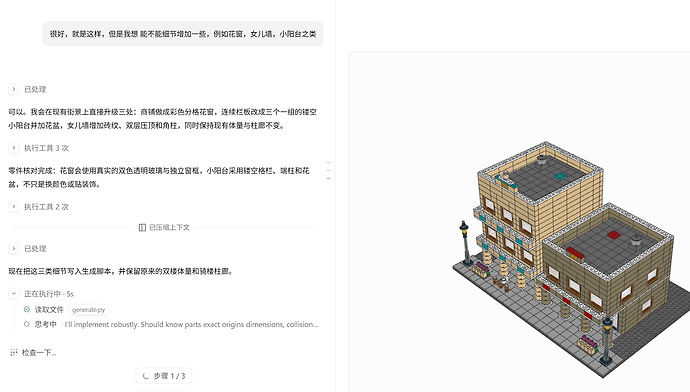The width and height of the screenshot is (690, 392).
Task: Collapse the 正在执行中 · 5s section
Action: point(14,293)
